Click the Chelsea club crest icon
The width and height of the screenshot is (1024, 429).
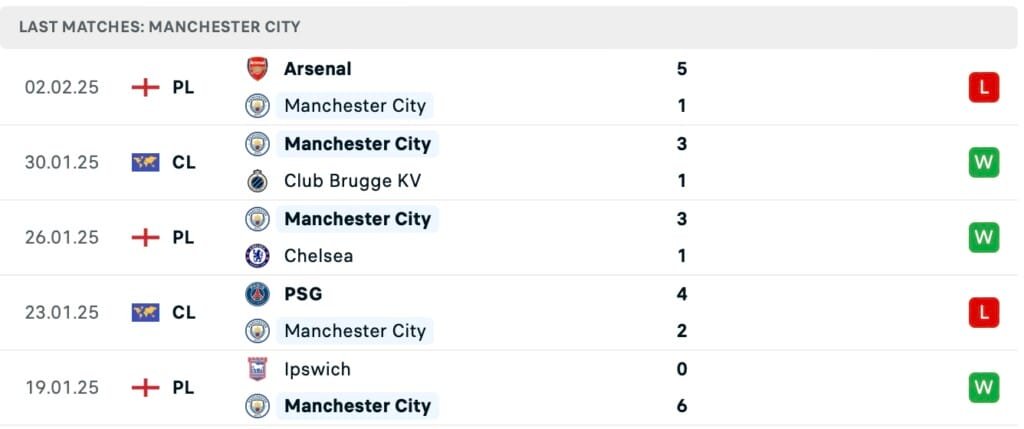click(x=257, y=256)
